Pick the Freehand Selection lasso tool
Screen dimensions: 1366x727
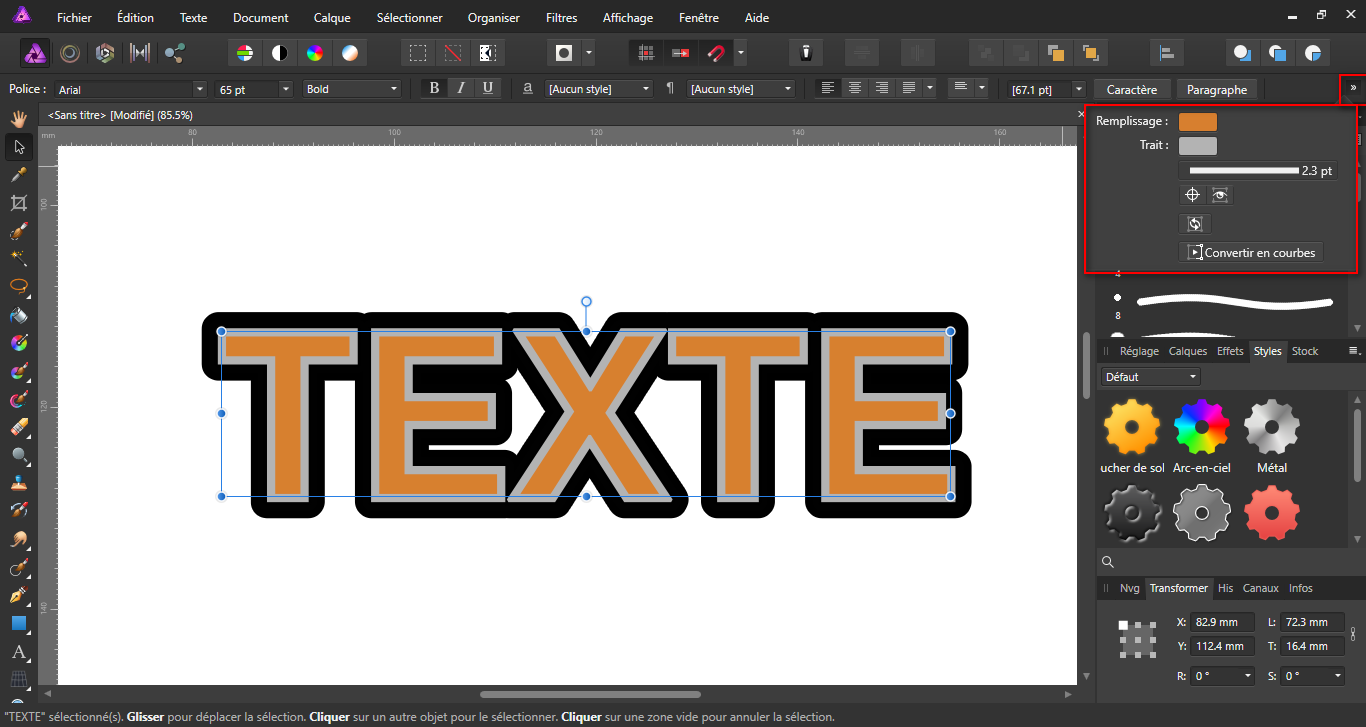point(18,287)
